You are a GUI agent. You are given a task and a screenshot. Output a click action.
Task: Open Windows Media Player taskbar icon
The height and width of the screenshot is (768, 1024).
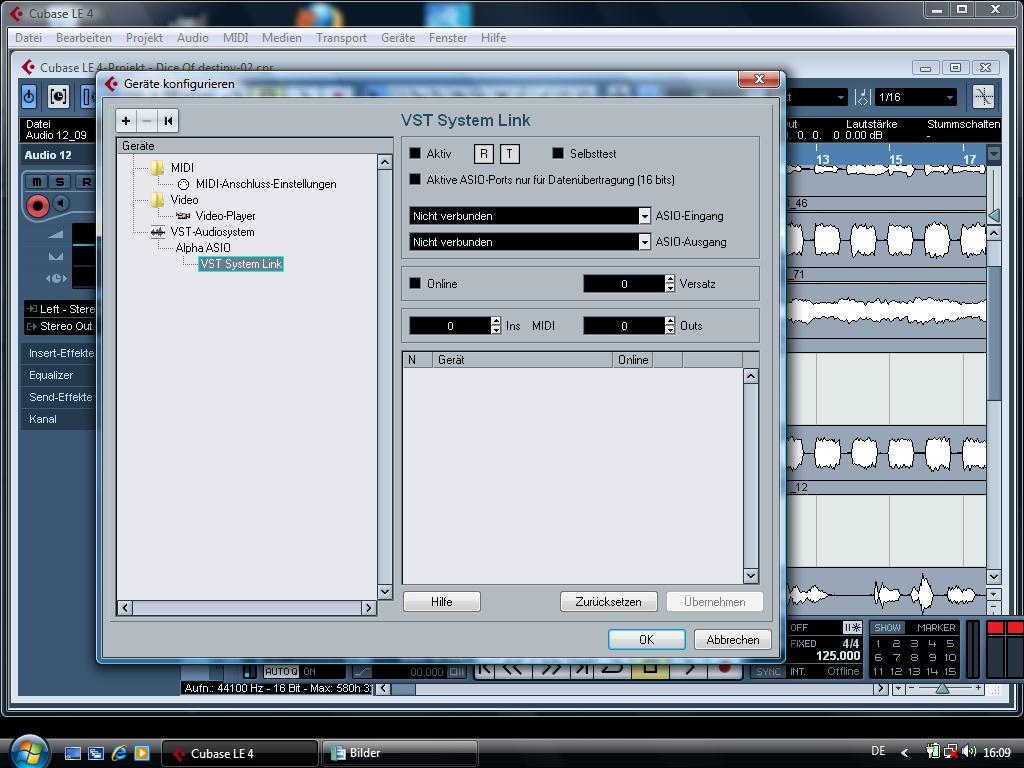click(x=142, y=753)
